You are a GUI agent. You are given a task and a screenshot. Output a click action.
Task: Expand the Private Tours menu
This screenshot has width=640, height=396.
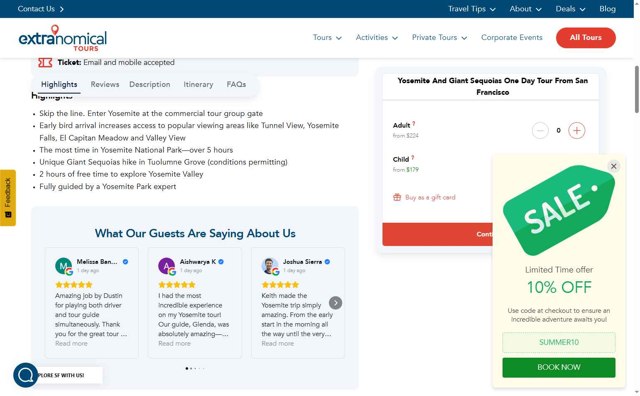(x=439, y=38)
